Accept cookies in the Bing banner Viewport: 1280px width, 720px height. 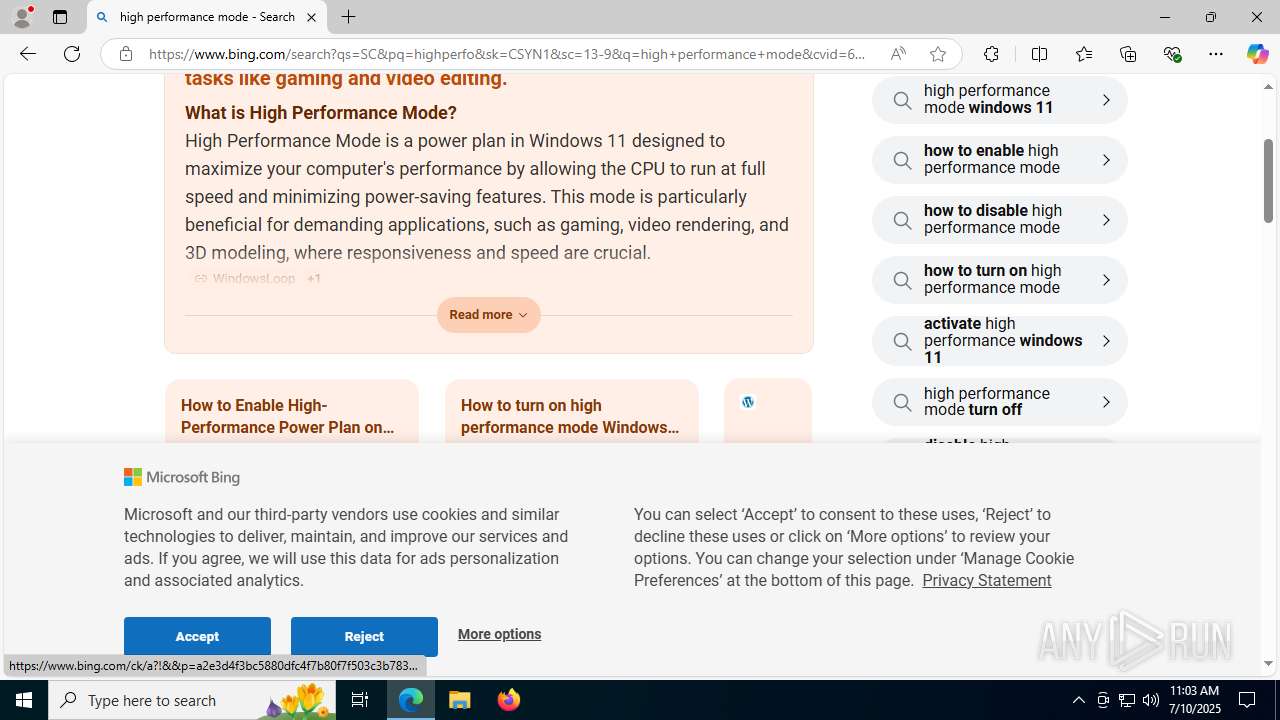pos(197,636)
